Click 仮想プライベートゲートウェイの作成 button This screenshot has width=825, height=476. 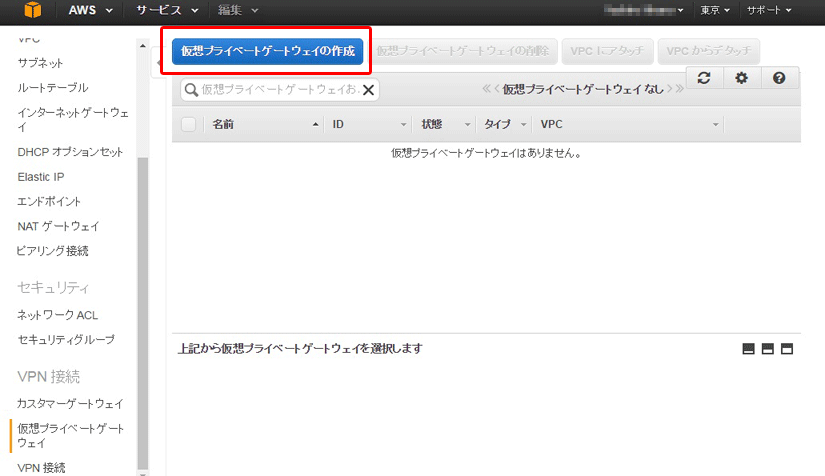tap(267, 51)
